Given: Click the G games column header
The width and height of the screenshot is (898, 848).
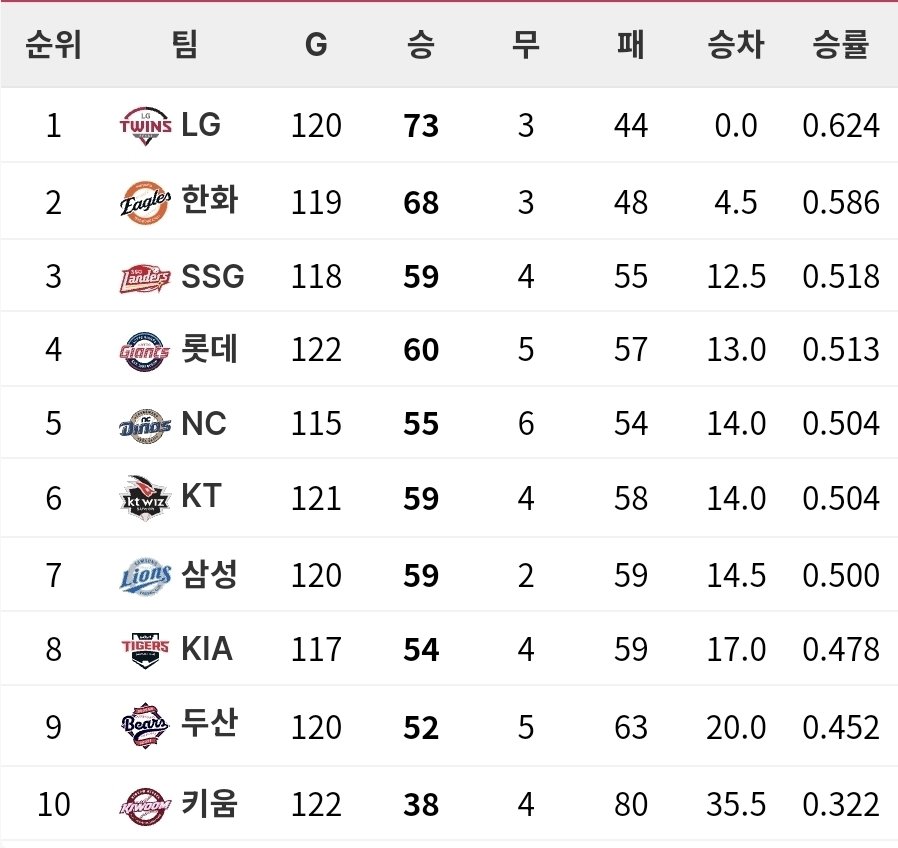Looking at the screenshot, I should (316, 45).
